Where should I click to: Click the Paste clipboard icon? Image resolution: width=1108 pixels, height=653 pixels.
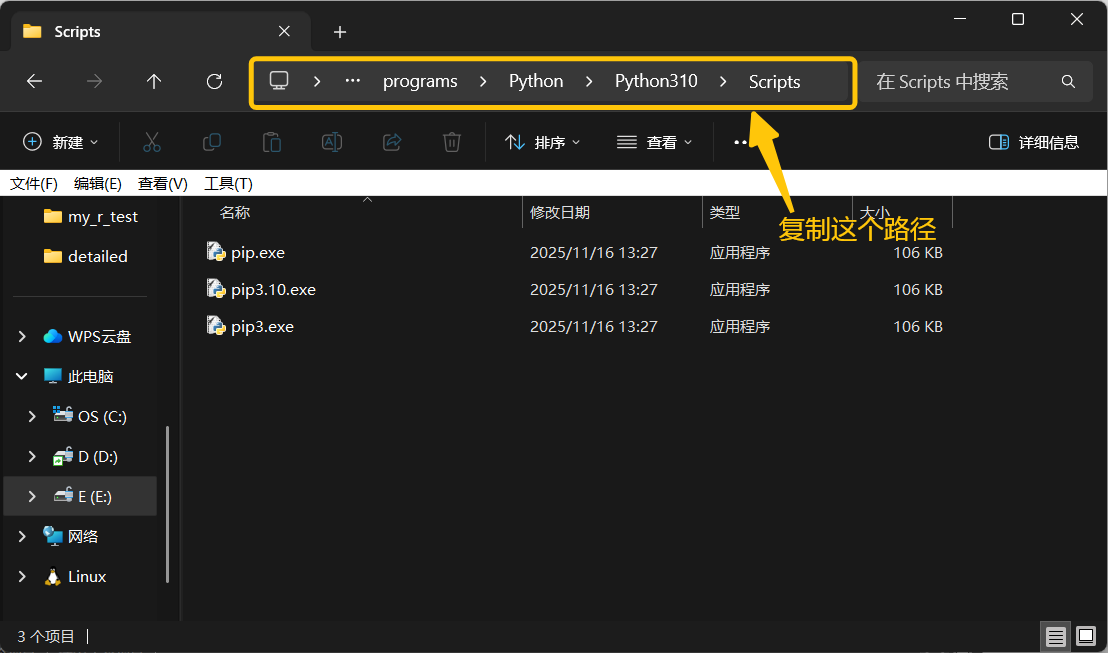coord(272,142)
